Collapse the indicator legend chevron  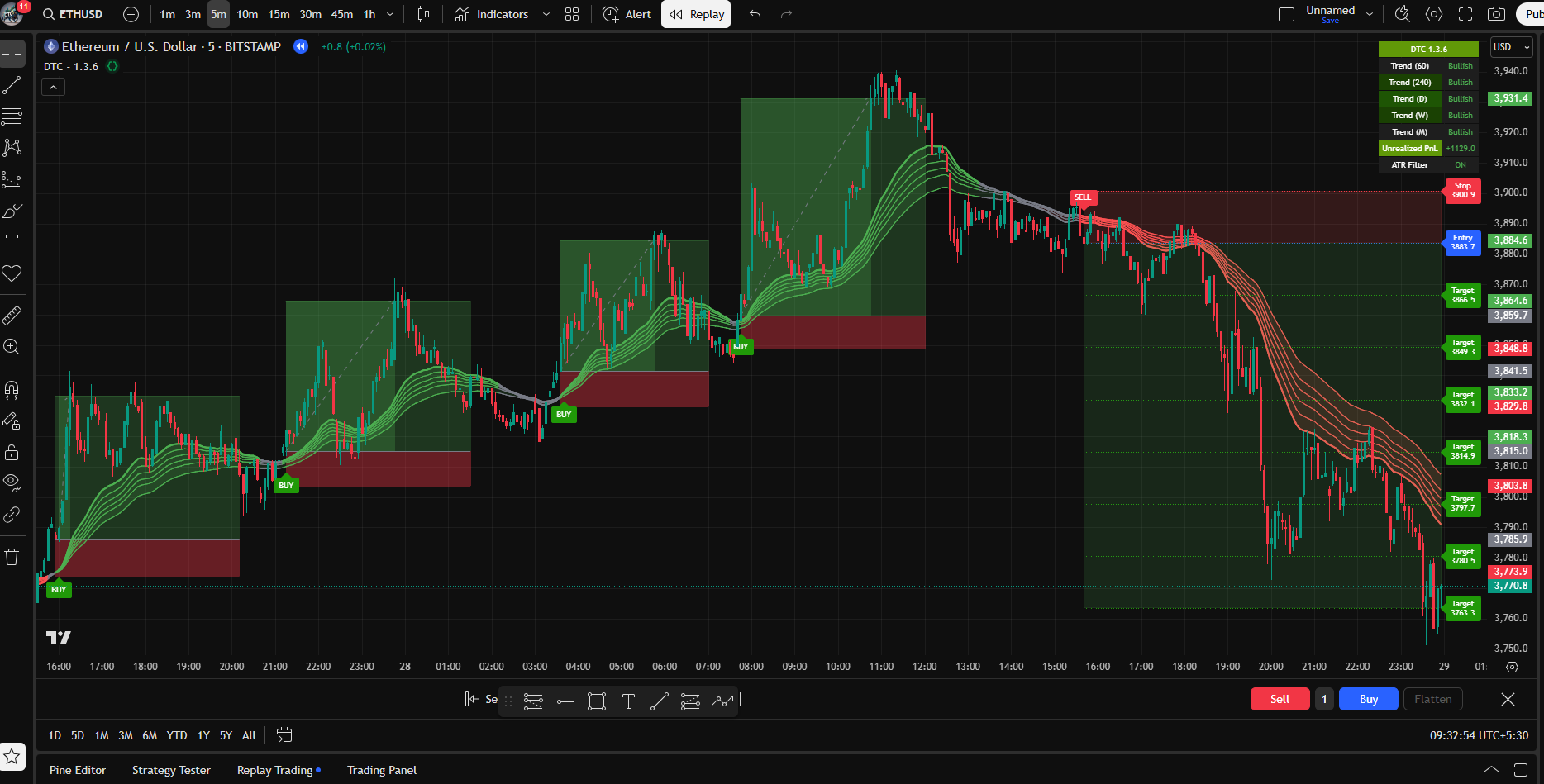point(53,87)
